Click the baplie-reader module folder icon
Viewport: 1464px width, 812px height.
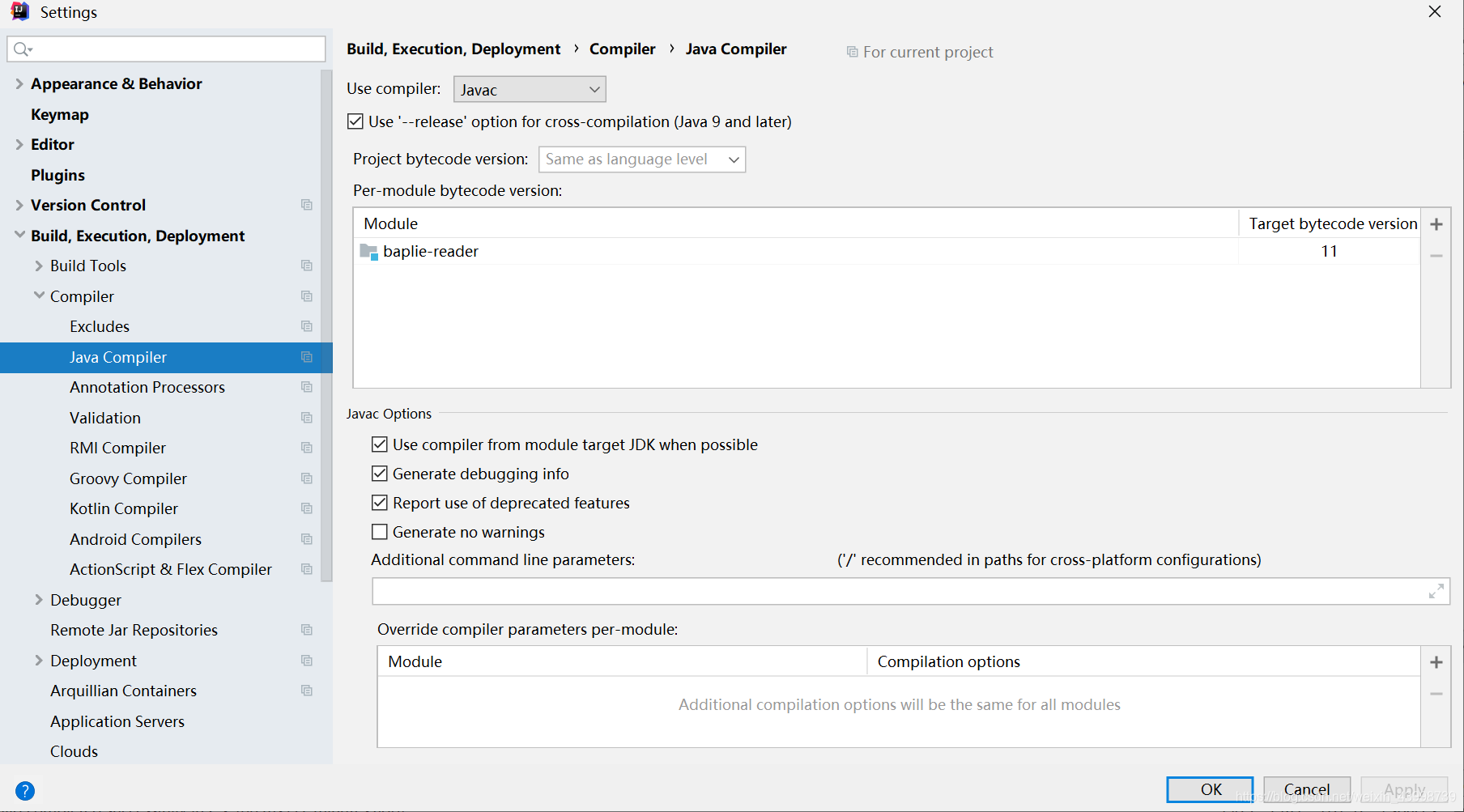[x=368, y=252]
